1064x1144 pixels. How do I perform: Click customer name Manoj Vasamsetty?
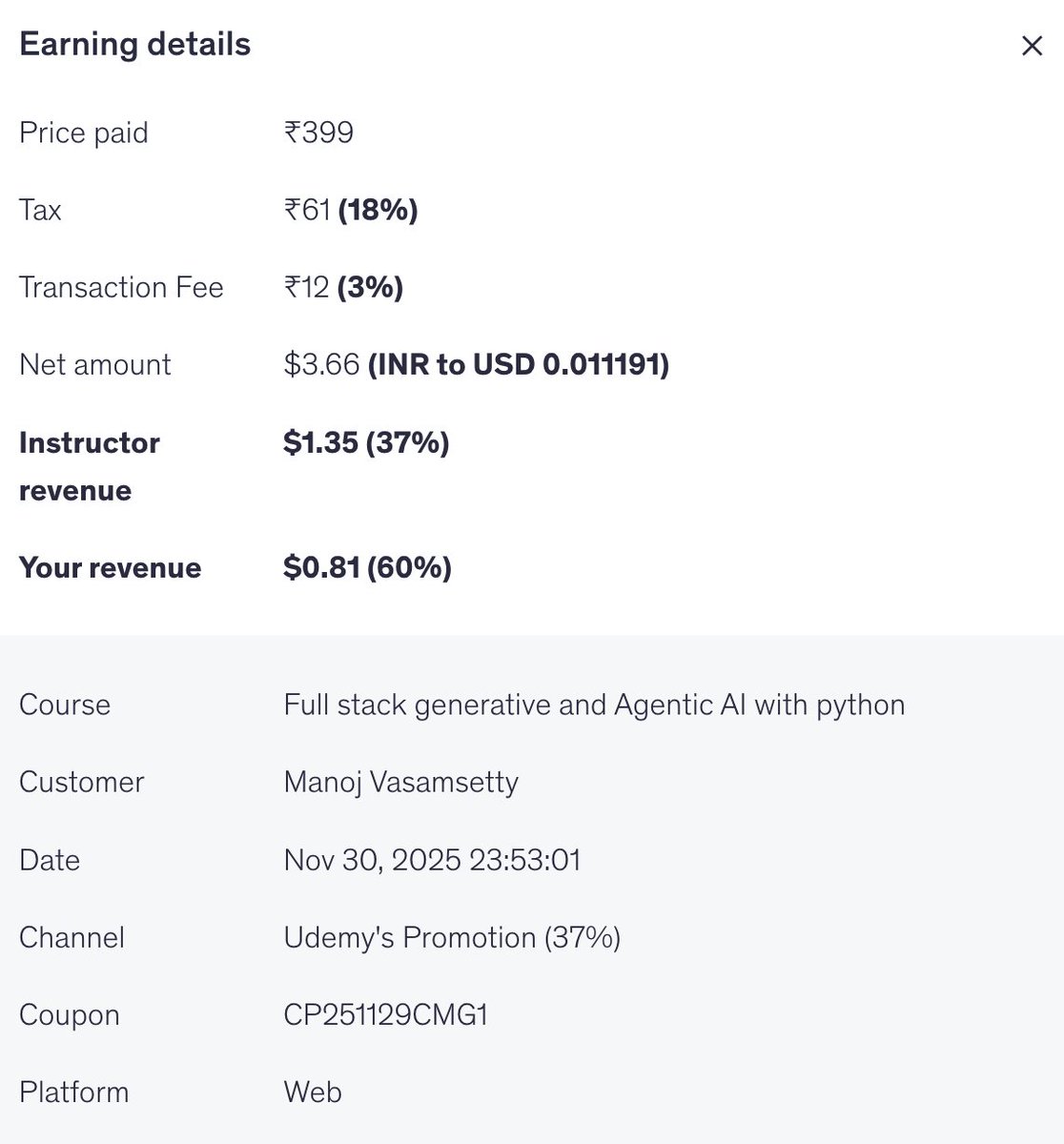coord(400,782)
